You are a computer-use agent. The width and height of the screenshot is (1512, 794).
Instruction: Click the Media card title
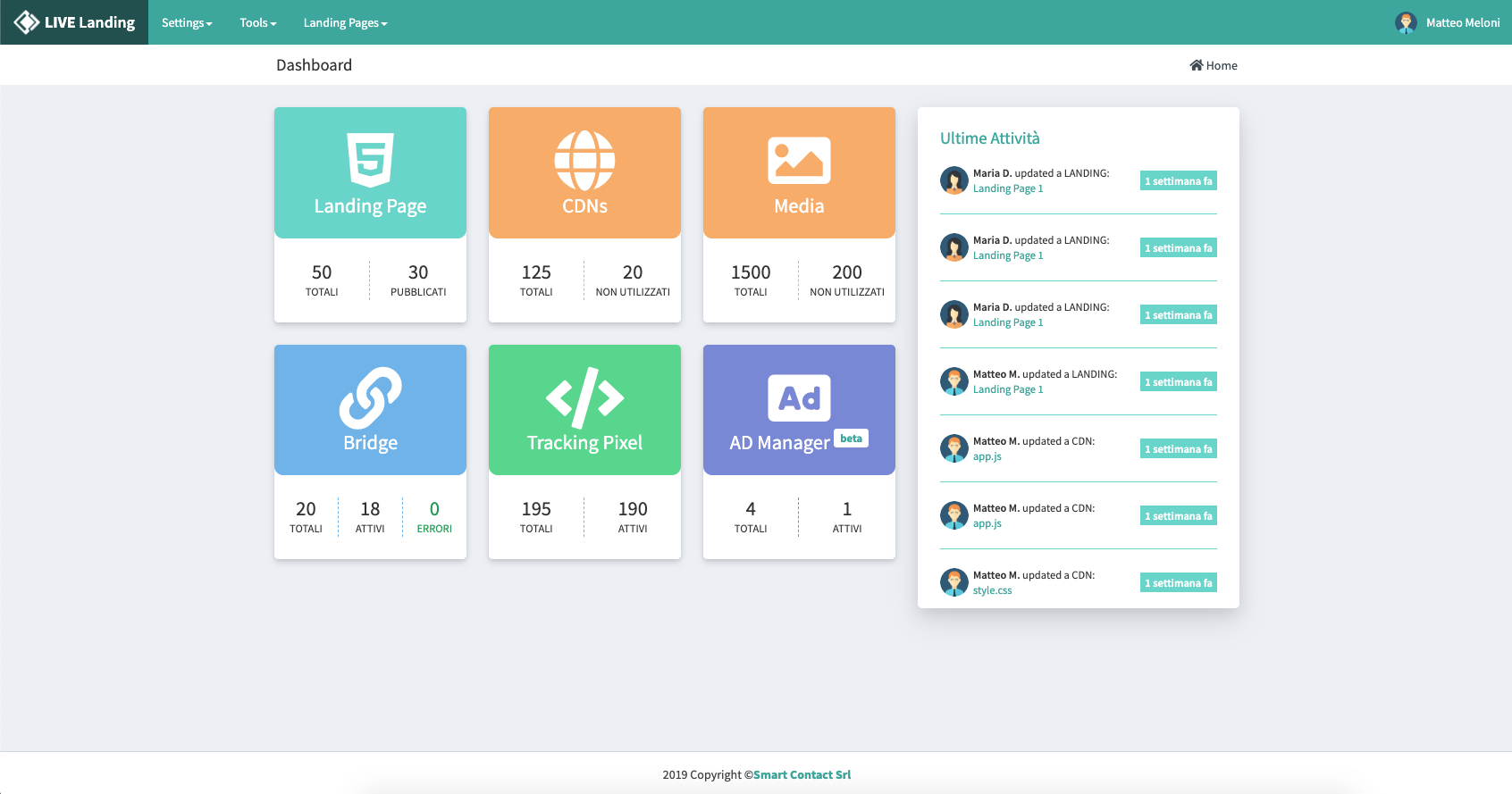coord(799,206)
